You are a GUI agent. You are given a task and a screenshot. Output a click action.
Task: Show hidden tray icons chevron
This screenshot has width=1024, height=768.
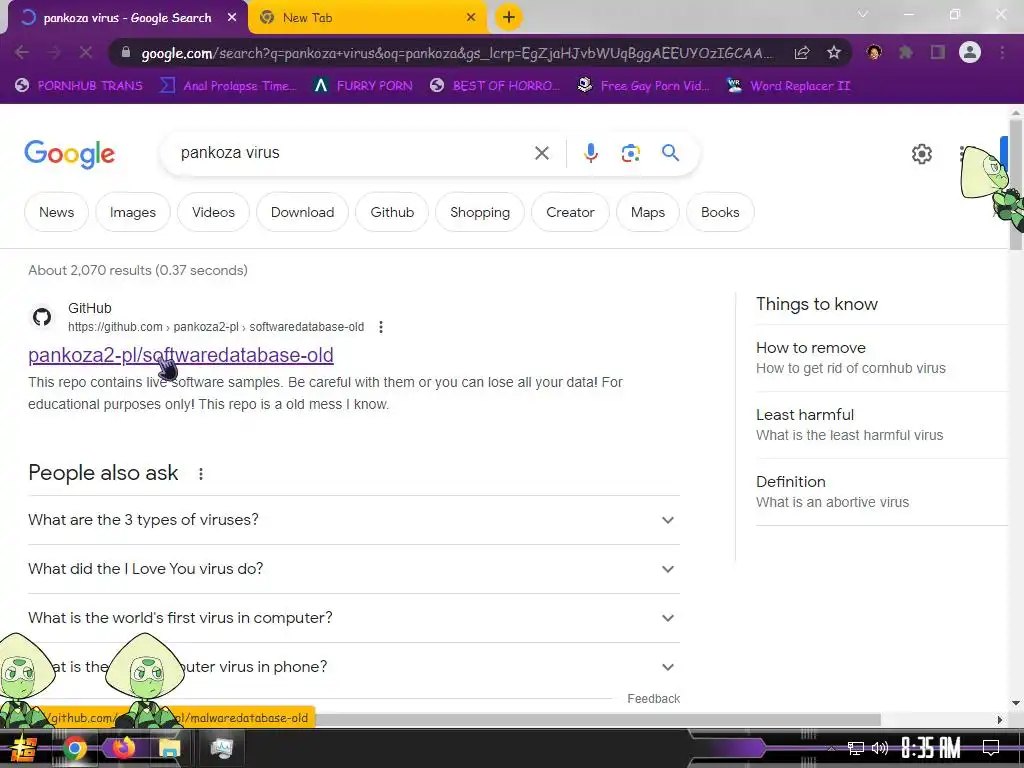click(x=831, y=748)
